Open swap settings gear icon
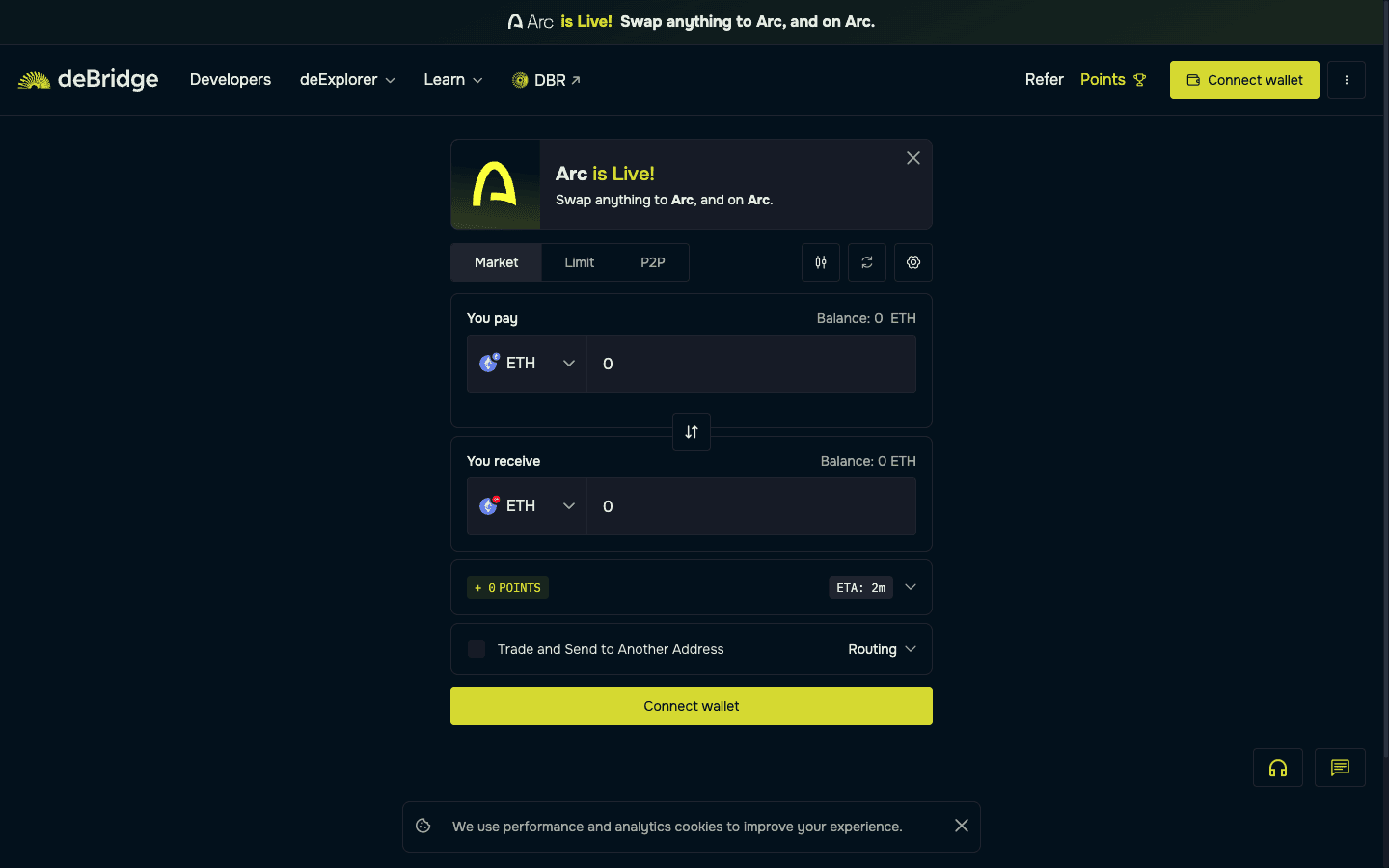This screenshot has width=1389, height=868. [x=913, y=262]
